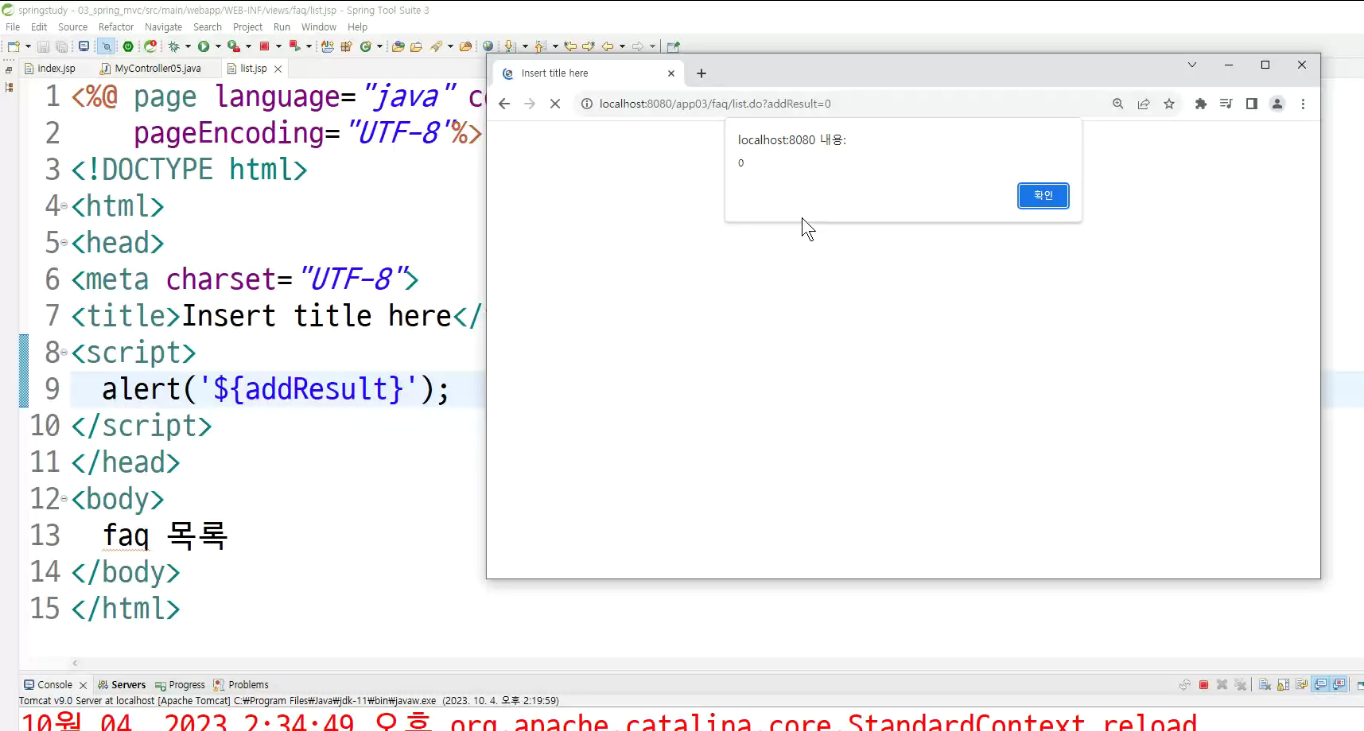
Task: Open the Project menu
Action: [248, 27]
